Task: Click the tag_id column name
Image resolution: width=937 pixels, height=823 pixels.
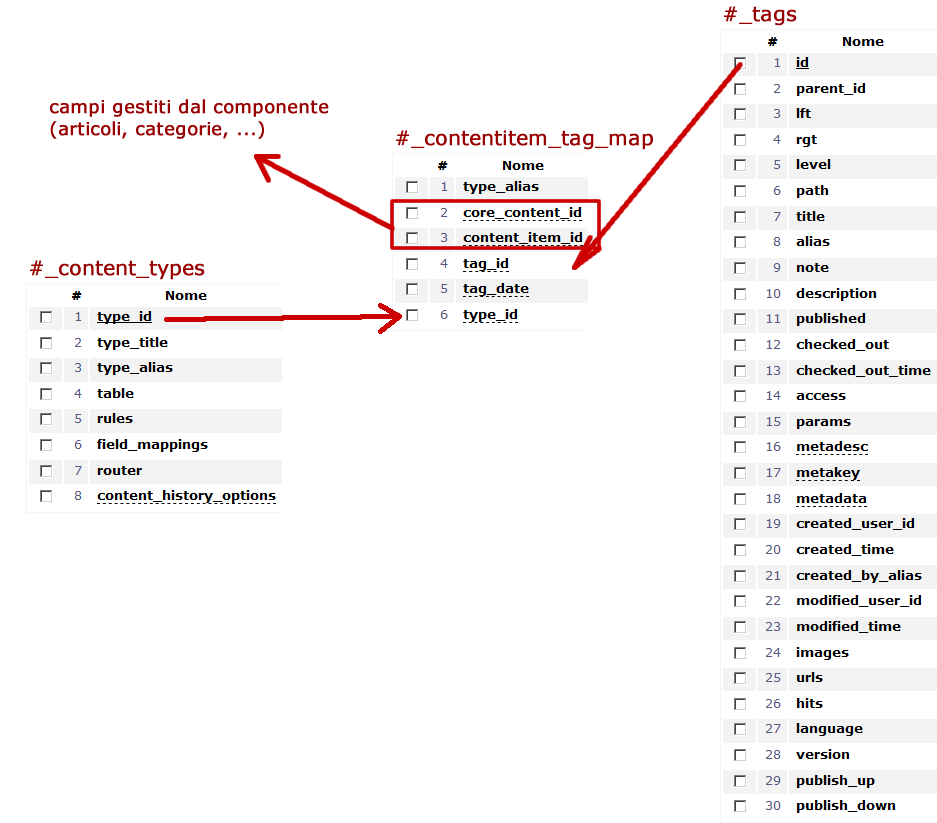Action: click(x=486, y=264)
